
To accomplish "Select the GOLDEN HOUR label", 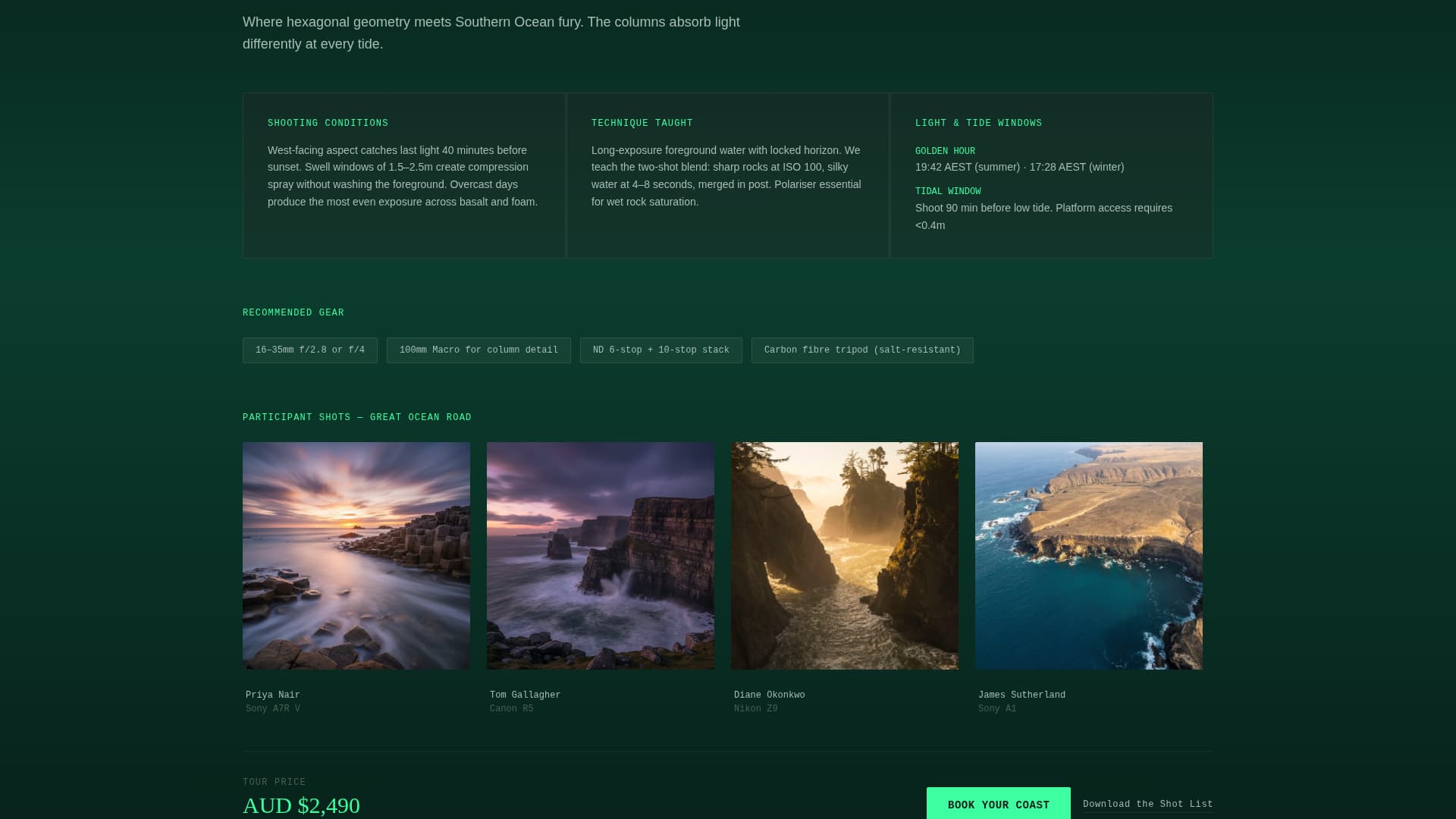I will pos(945,150).
